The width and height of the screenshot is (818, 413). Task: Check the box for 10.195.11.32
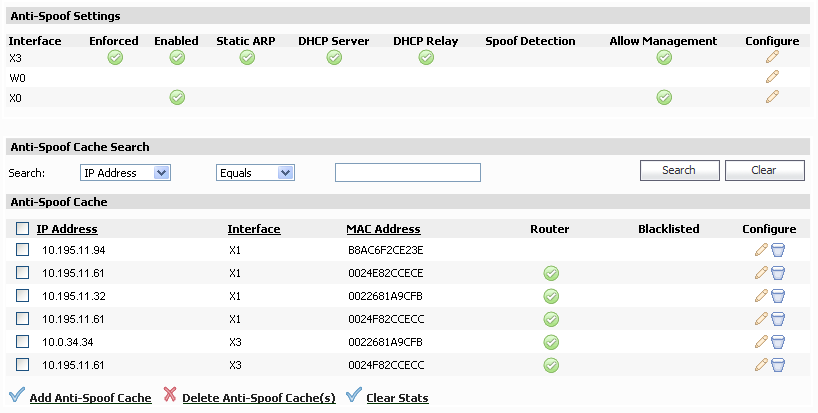click(x=22, y=296)
